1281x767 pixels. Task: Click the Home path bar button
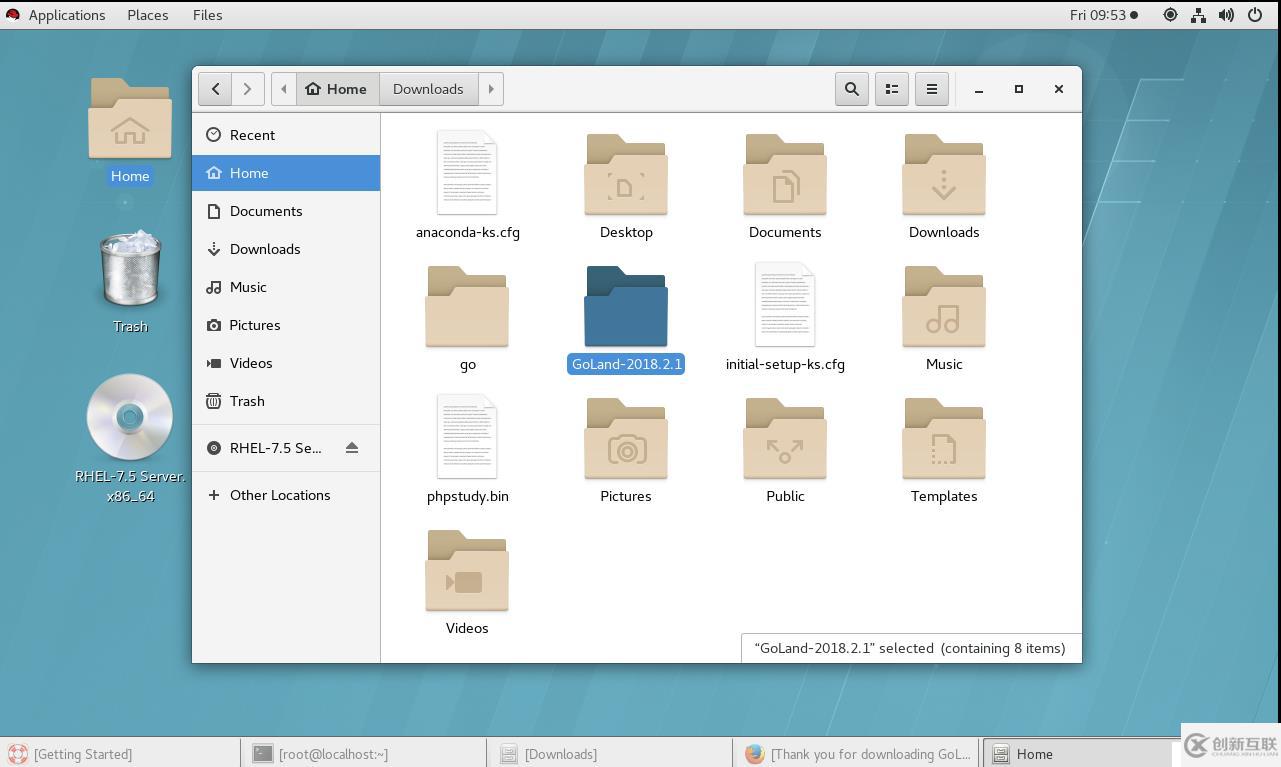[337, 89]
